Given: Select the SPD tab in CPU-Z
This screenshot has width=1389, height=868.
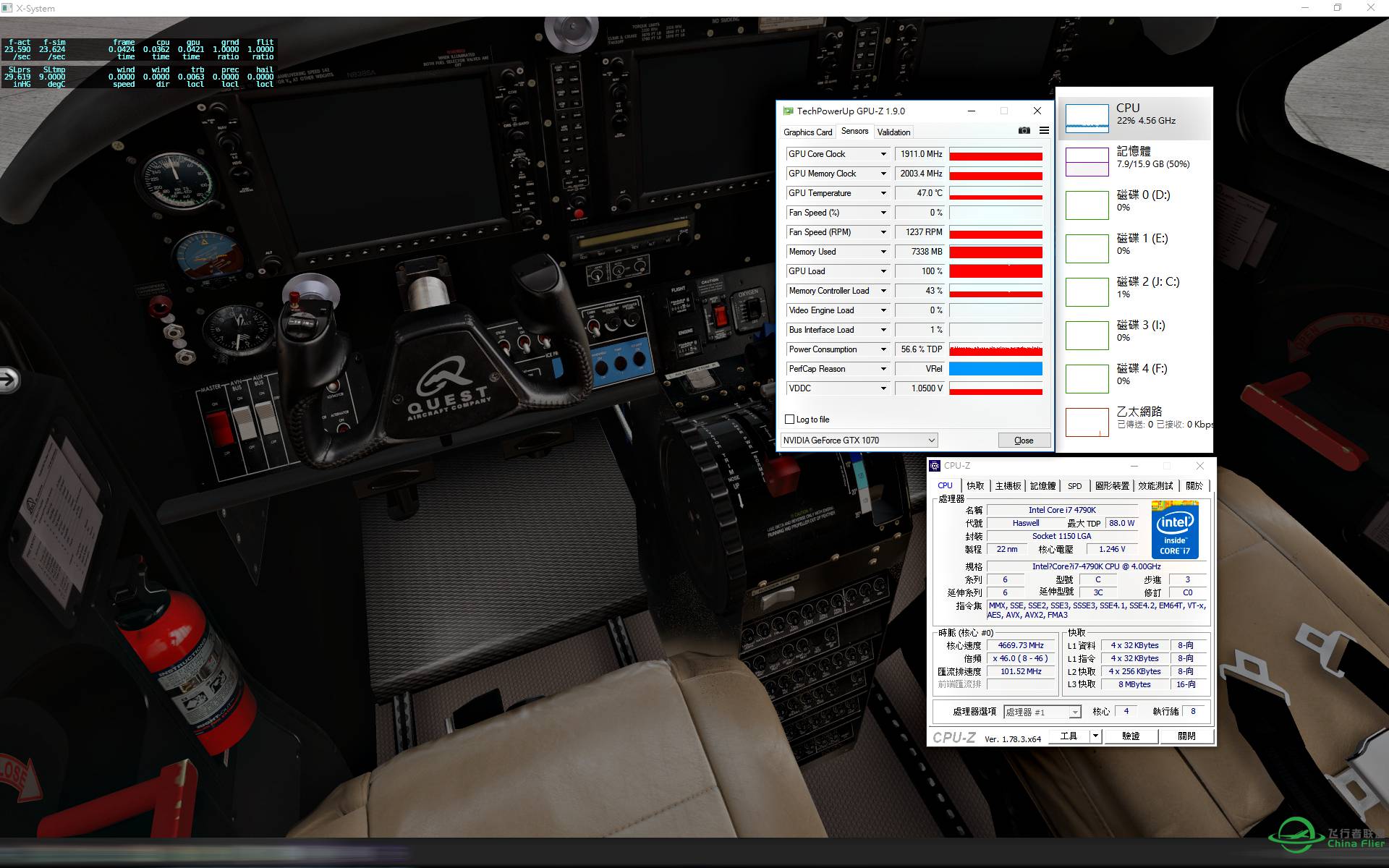Looking at the screenshot, I should pyautogui.click(x=1075, y=486).
